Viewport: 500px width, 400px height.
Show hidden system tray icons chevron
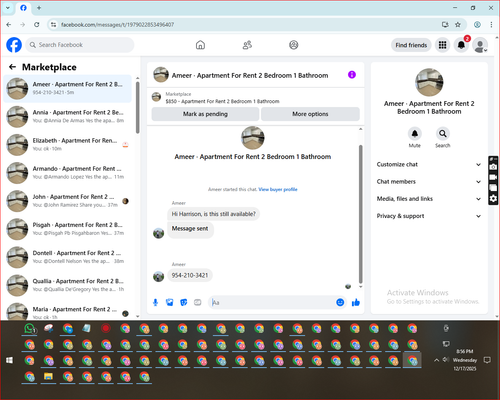436,360
